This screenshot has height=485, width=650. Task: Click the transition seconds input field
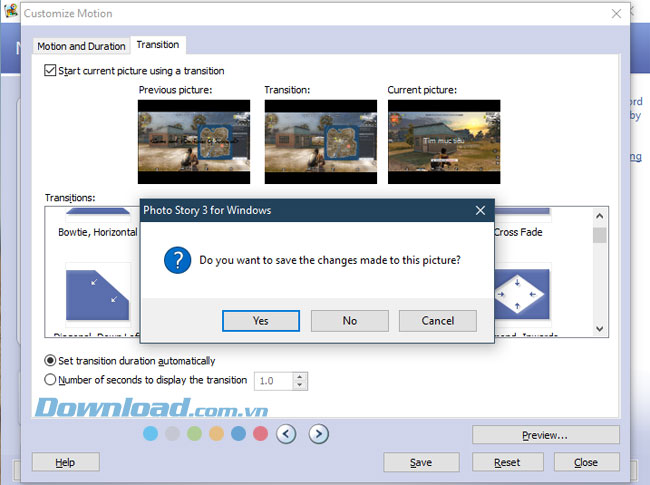point(274,381)
